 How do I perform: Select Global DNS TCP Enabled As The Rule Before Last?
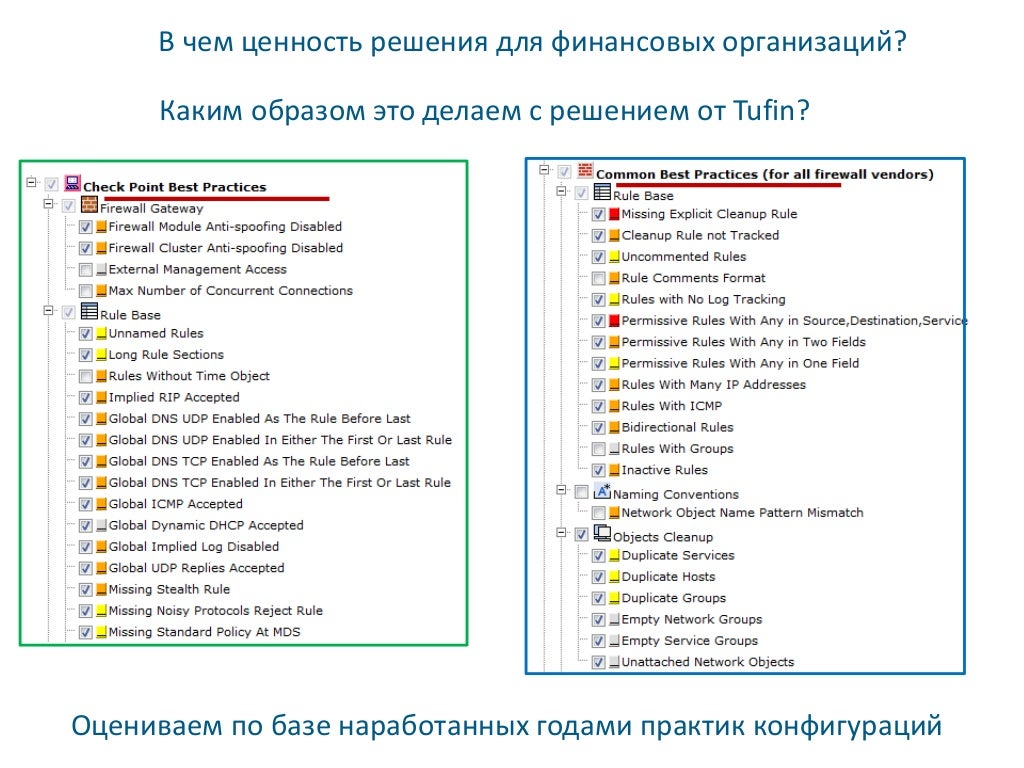pos(259,462)
